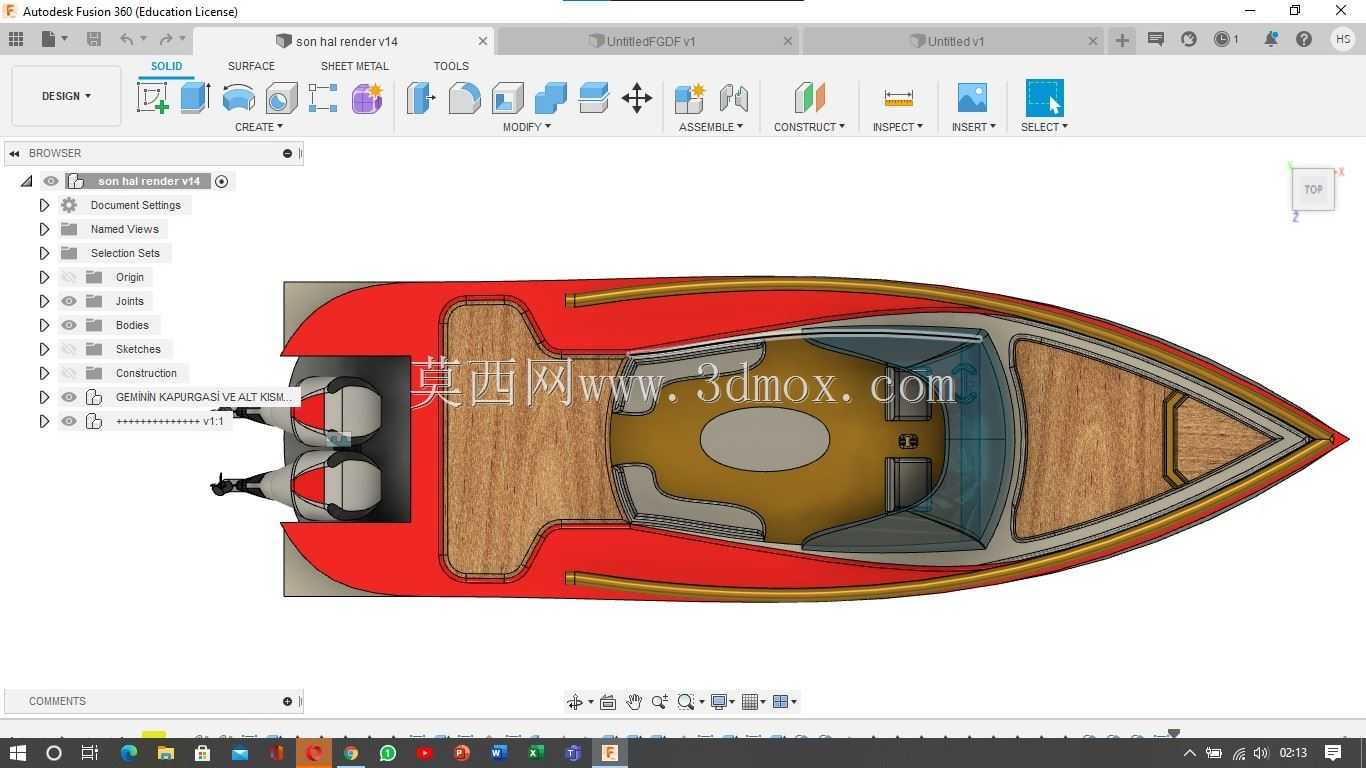The image size is (1366, 768).
Task: Open the CREATE dropdown menu
Action: 259,127
